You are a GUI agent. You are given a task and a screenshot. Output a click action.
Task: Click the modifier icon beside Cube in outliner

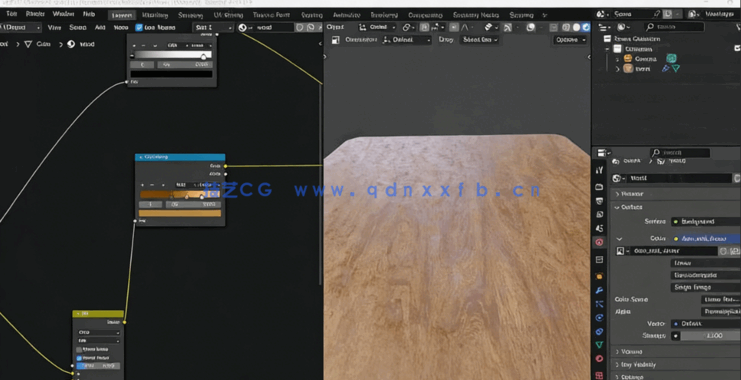coord(666,69)
